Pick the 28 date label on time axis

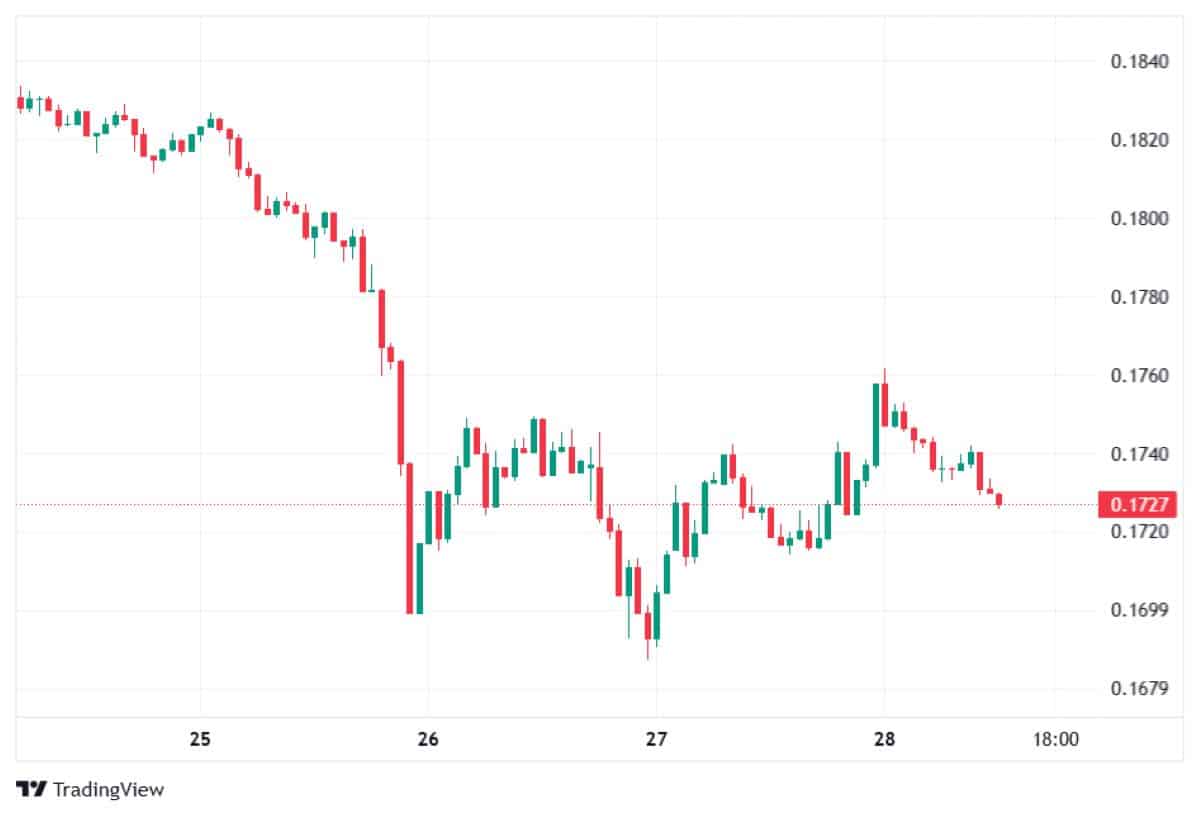coord(884,740)
